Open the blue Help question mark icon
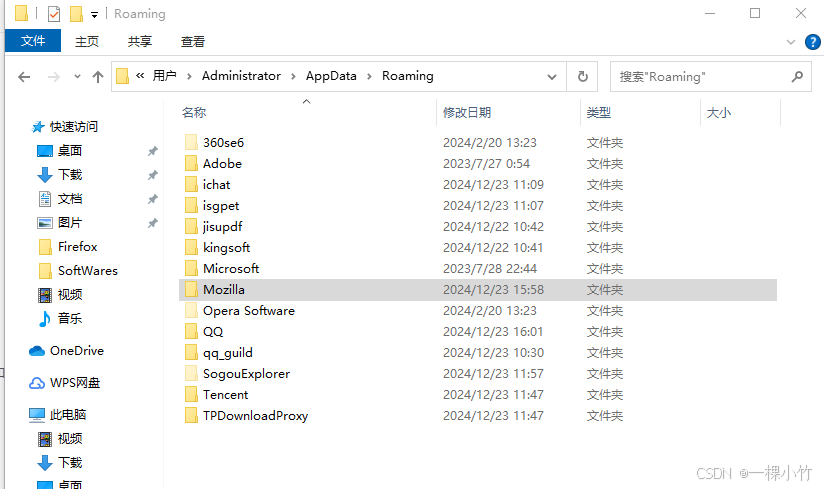Viewport: 824px width, 489px height. pyautogui.click(x=812, y=42)
